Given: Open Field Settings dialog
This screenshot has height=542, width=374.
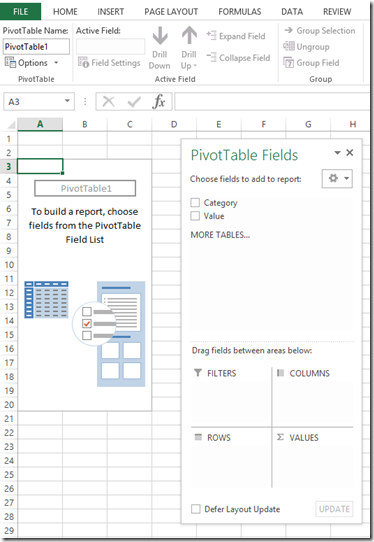Looking at the screenshot, I should (x=109, y=63).
